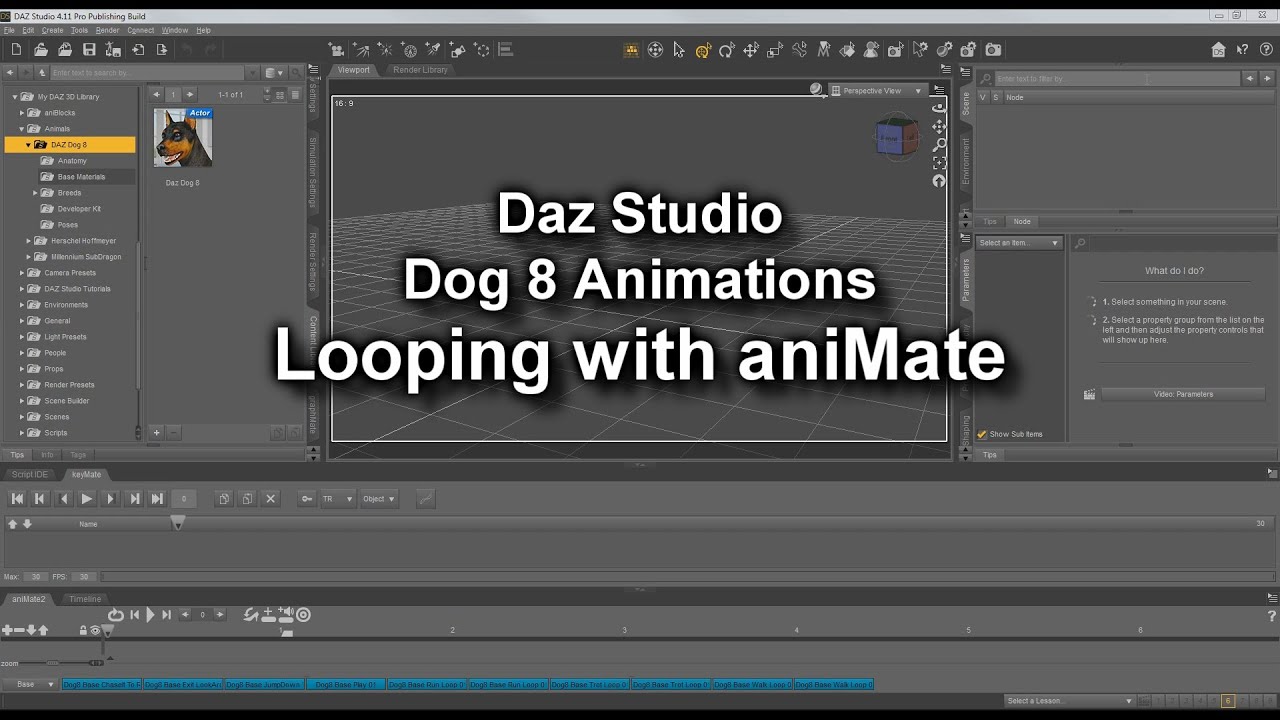The image size is (1280, 720).
Task: Open the Object dropdown in keyMate
Action: [x=379, y=499]
